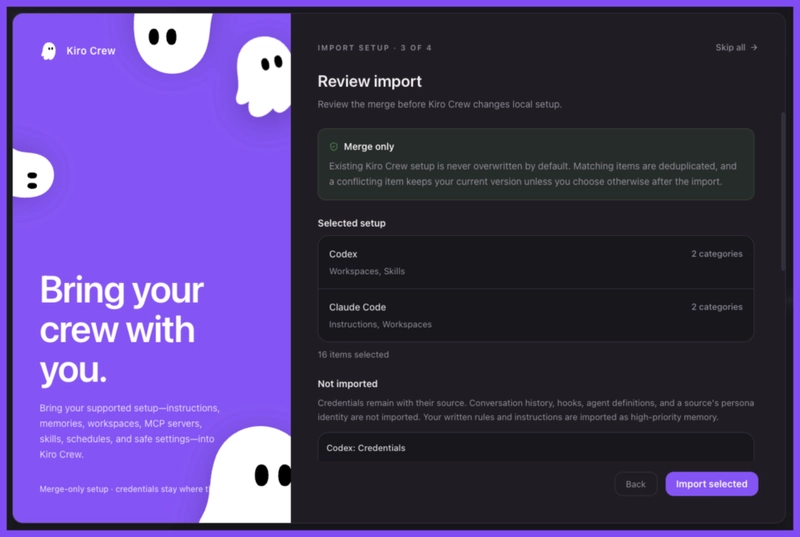Viewport: 800px width, 537px height.
Task: Click the 'Merge only' title text
Action: click(369, 147)
